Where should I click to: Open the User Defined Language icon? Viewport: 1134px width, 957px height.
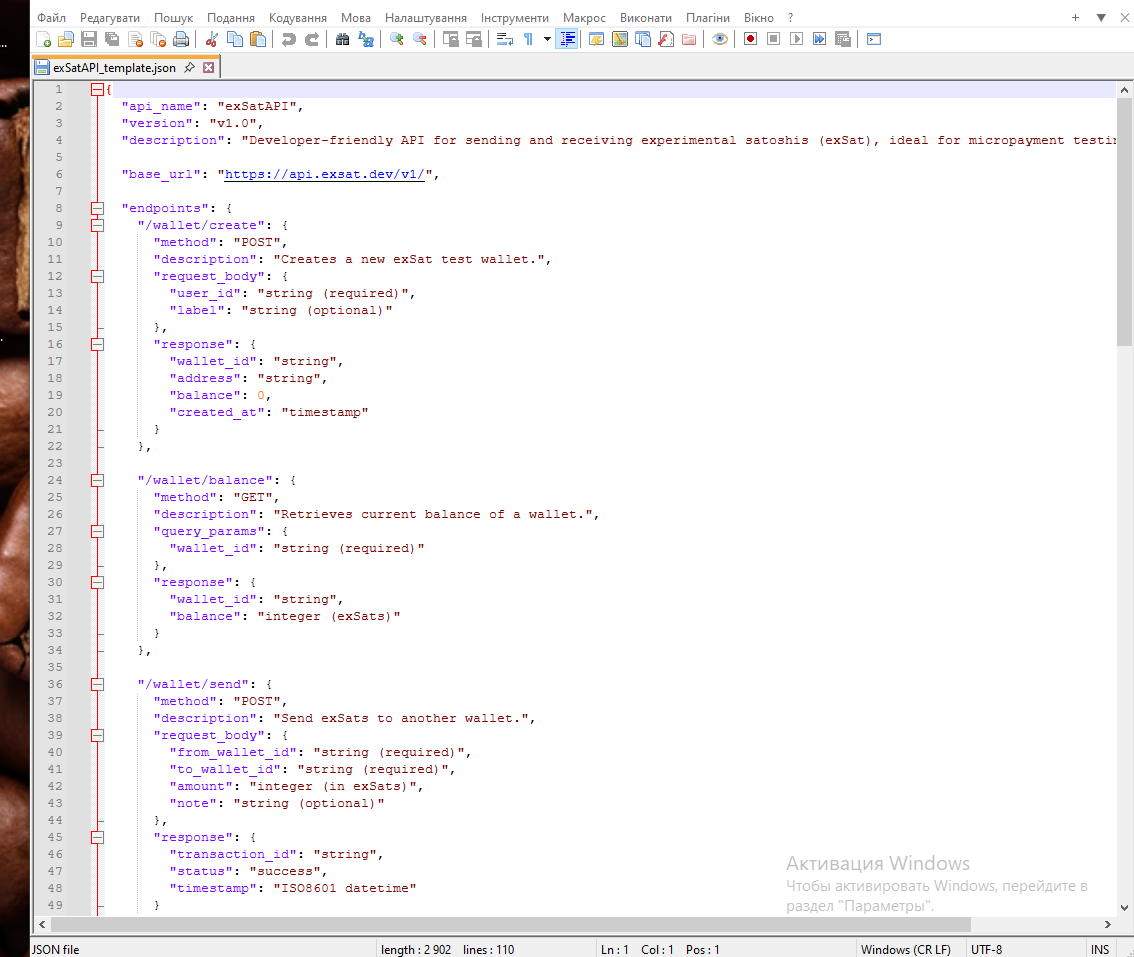597,39
